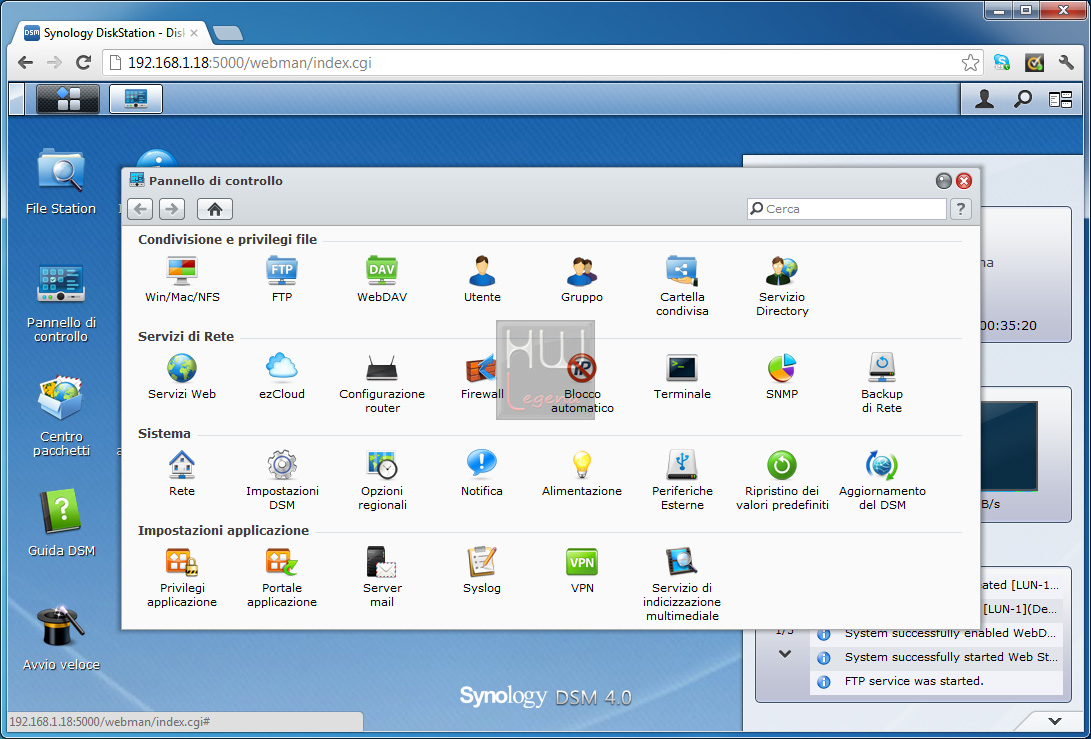The image size is (1091, 739).
Task: Open Opzioni regionali settings
Action: point(382,480)
